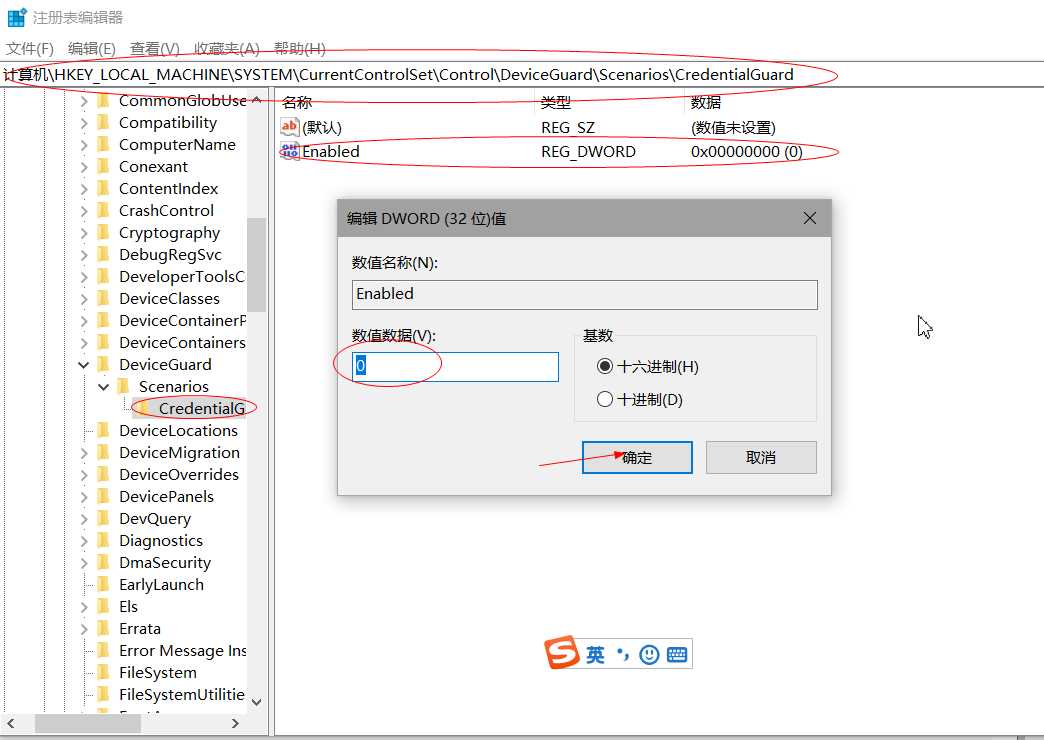Open the 帮助(H) menu
This screenshot has height=740, width=1044.
[300, 49]
